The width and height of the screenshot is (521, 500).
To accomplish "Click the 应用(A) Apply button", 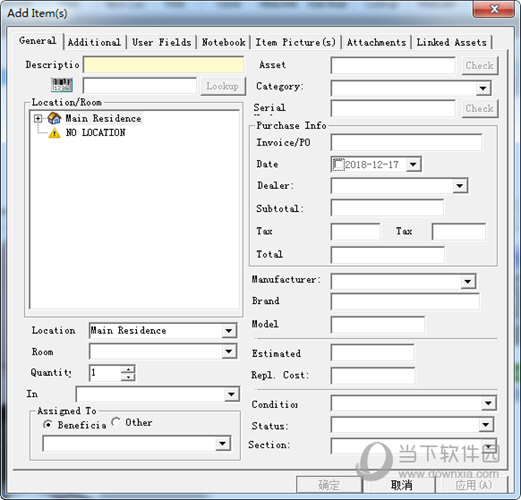I will (x=473, y=485).
